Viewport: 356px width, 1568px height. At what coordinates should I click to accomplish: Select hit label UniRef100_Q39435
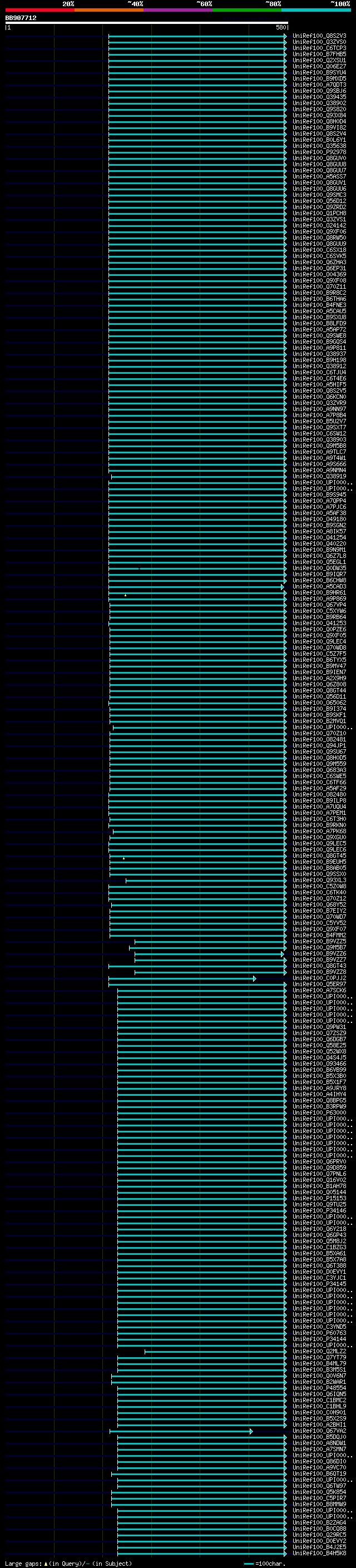pyautogui.click(x=319, y=97)
